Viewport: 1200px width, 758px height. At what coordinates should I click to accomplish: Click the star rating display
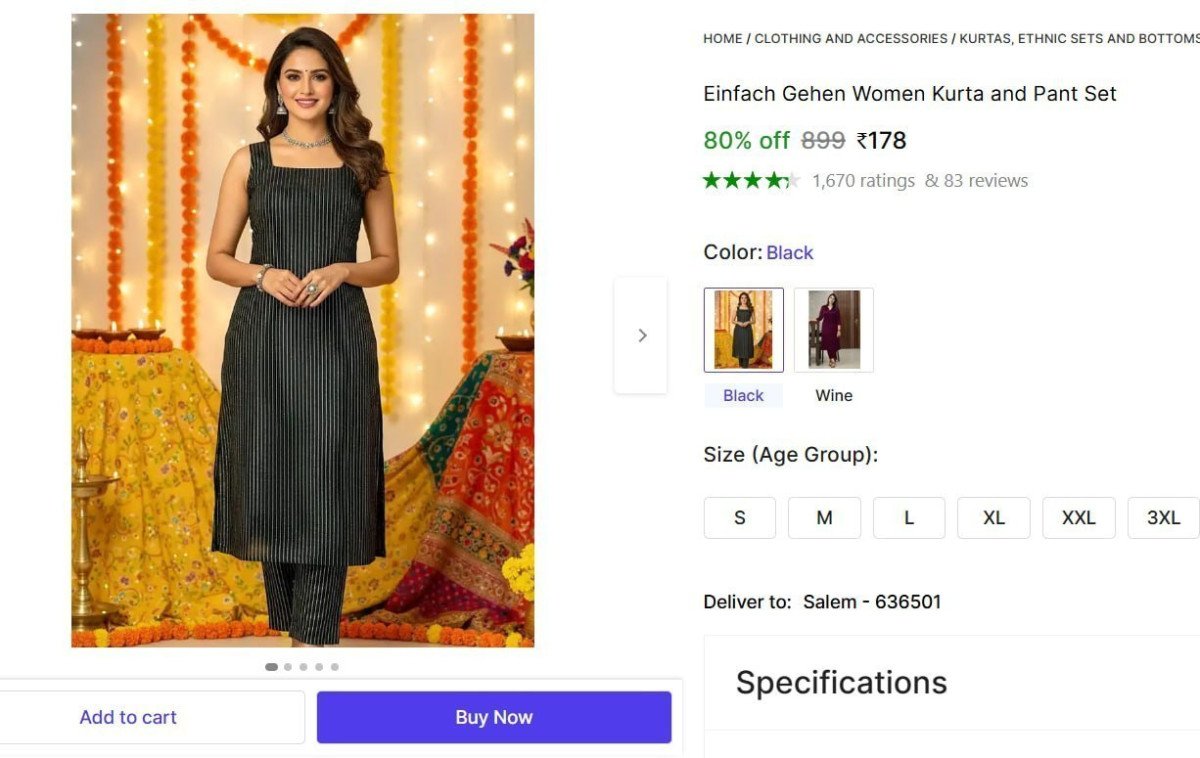pos(752,180)
